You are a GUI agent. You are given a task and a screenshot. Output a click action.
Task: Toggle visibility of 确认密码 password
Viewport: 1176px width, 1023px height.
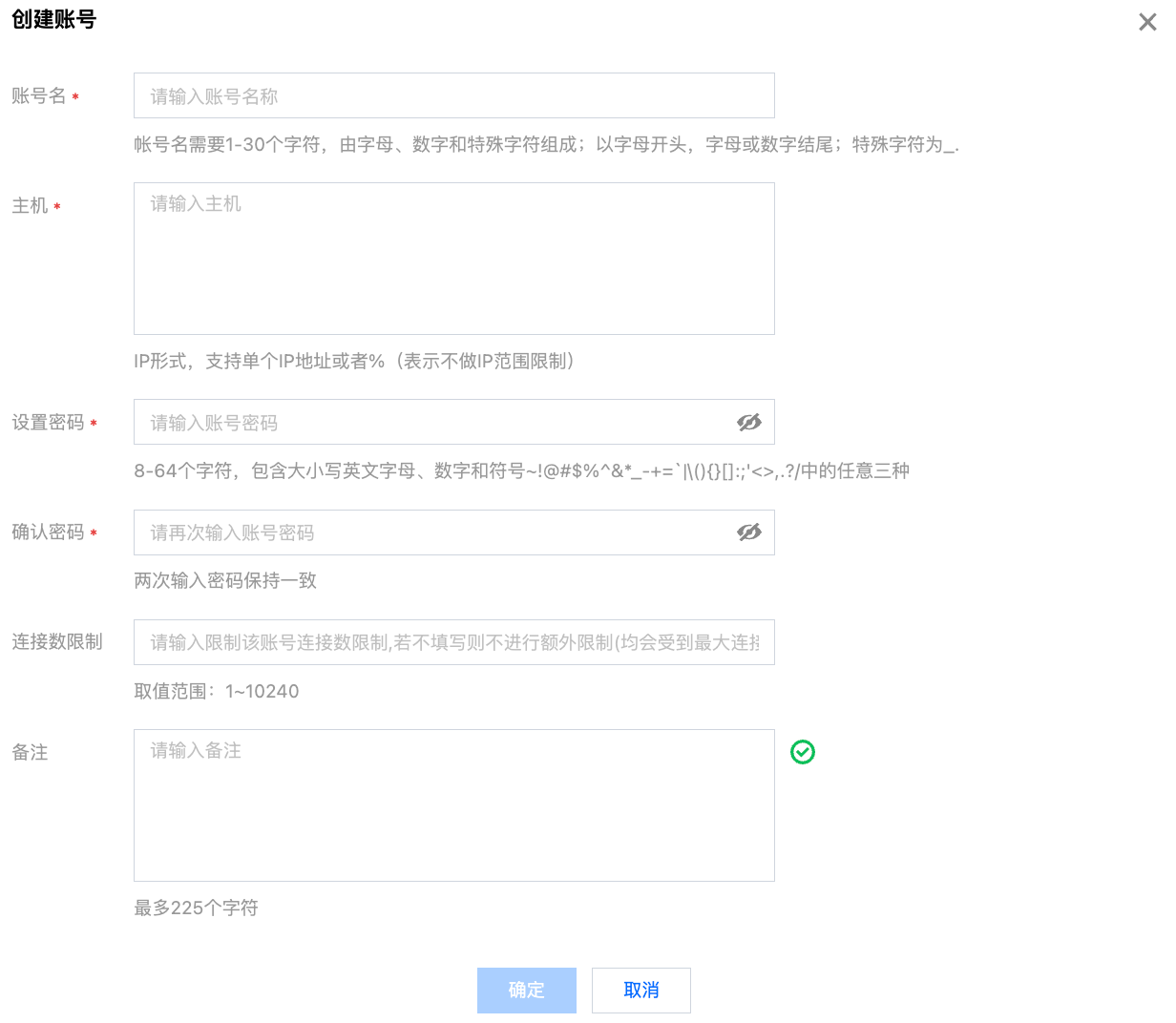click(749, 532)
